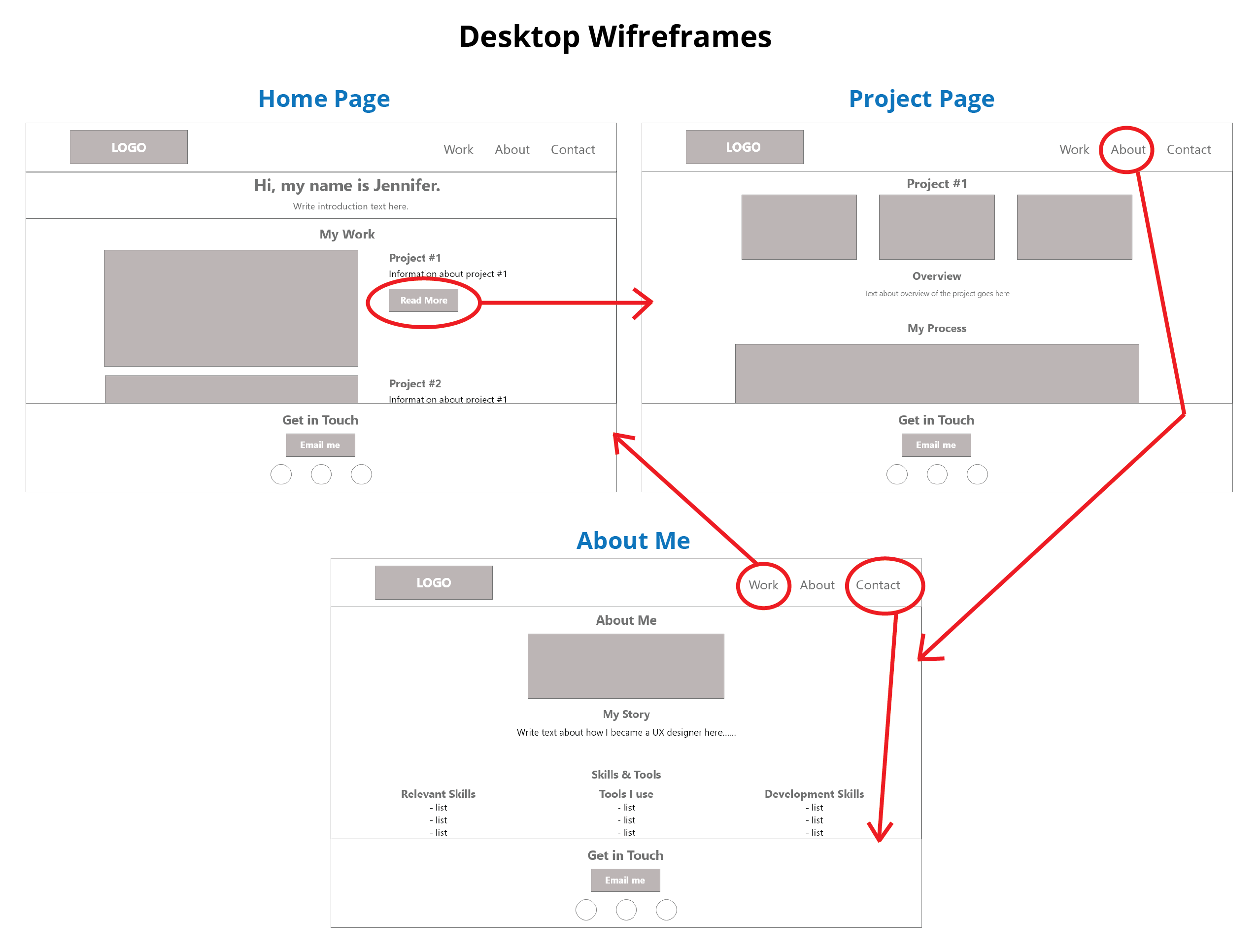This screenshot has width=1259, height=952.
Task: Click 'Project #2' title on Home Page
Action: coord(415,383)
